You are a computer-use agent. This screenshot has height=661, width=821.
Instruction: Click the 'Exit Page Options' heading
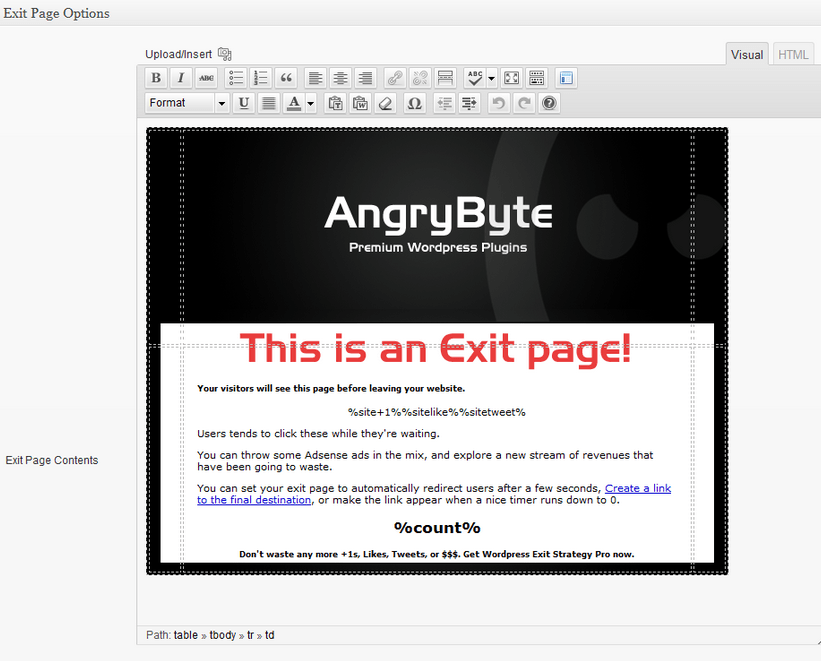point(57,14)
